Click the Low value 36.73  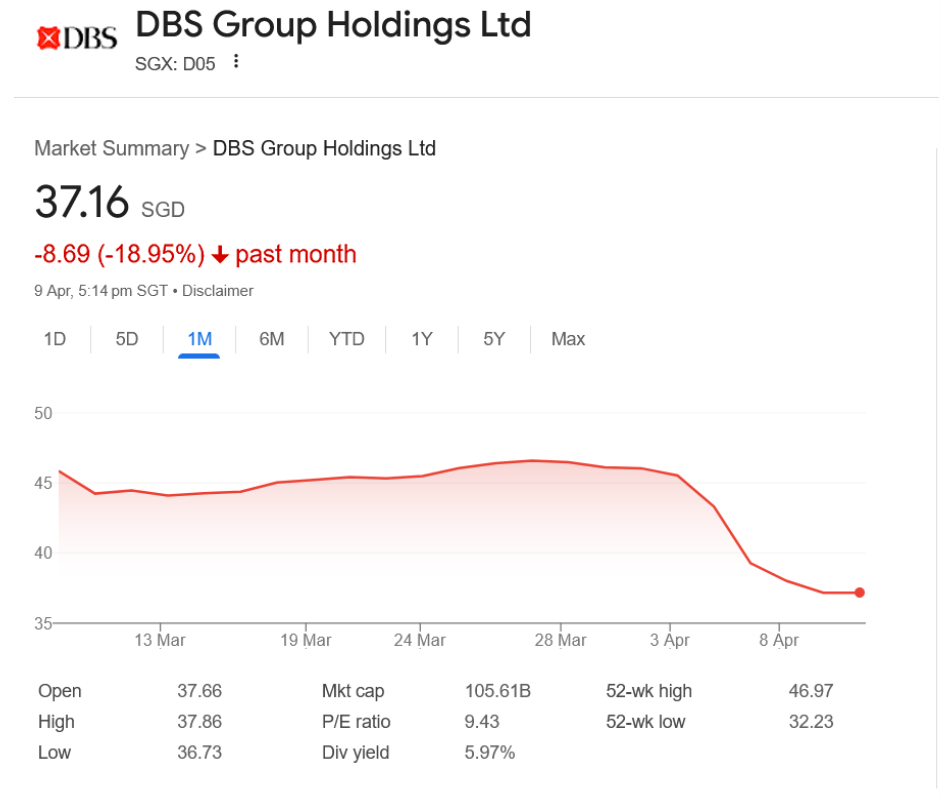[x=200, y=752]
